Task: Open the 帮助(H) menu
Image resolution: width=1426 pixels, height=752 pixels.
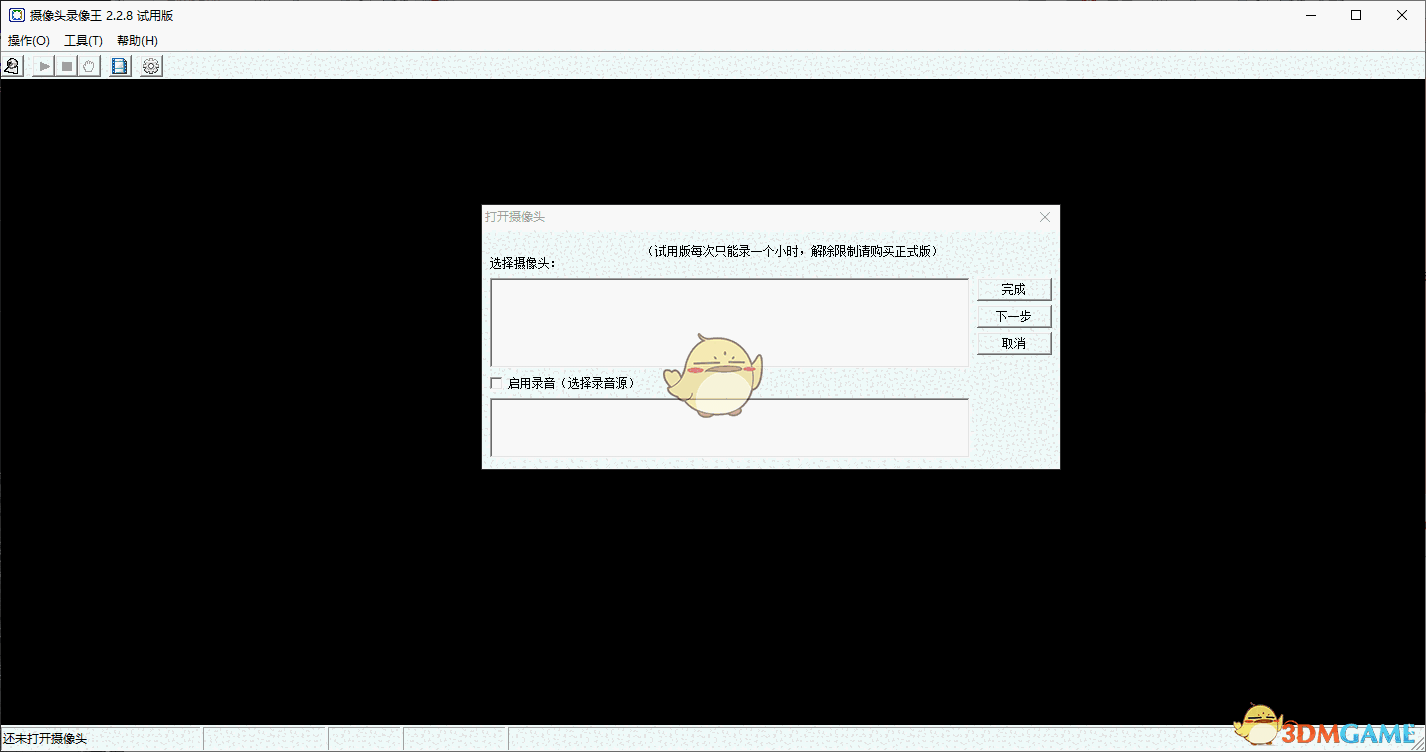Action: [x=135, y=40]
